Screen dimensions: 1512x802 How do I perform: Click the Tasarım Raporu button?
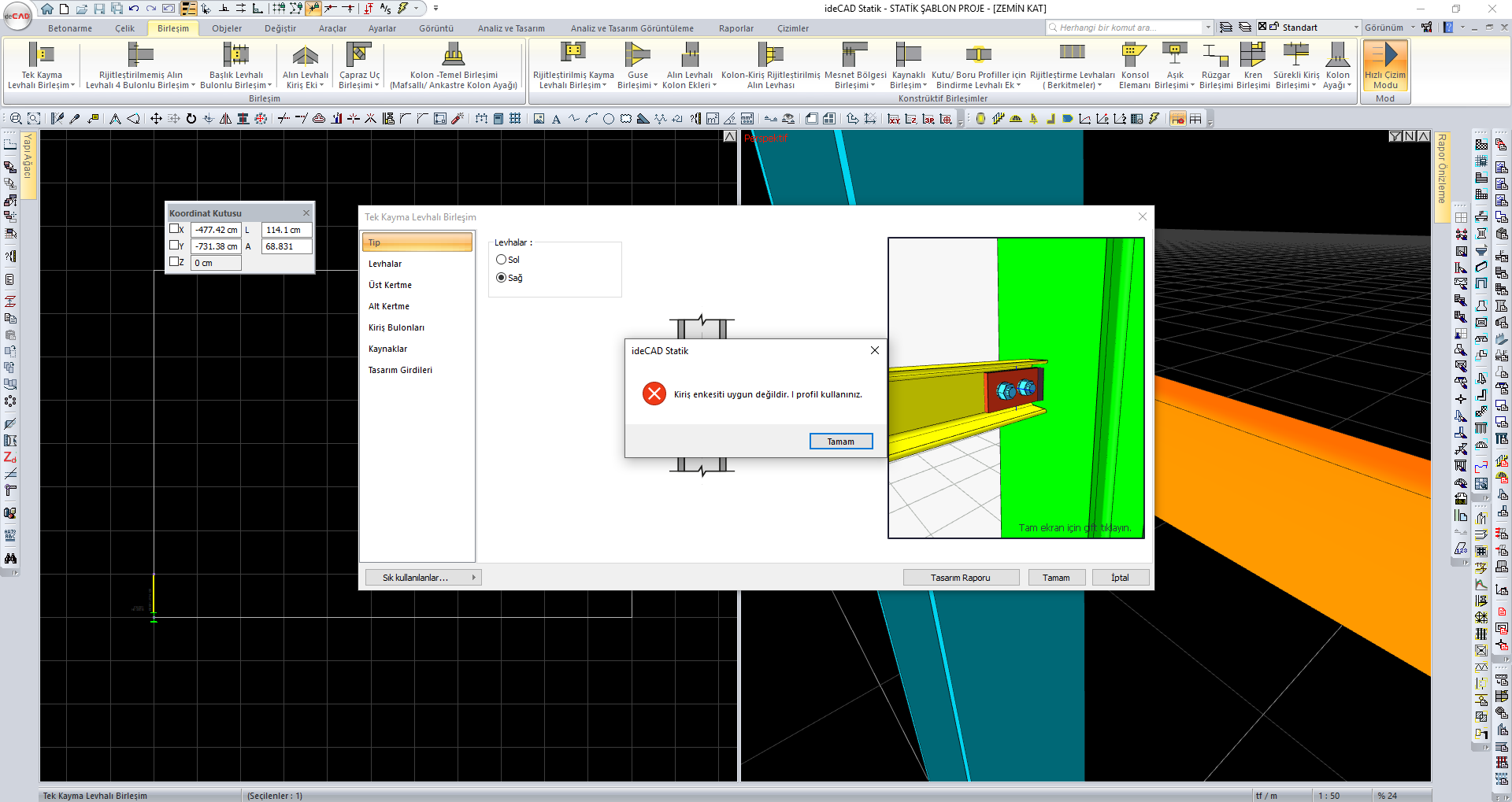961,578
